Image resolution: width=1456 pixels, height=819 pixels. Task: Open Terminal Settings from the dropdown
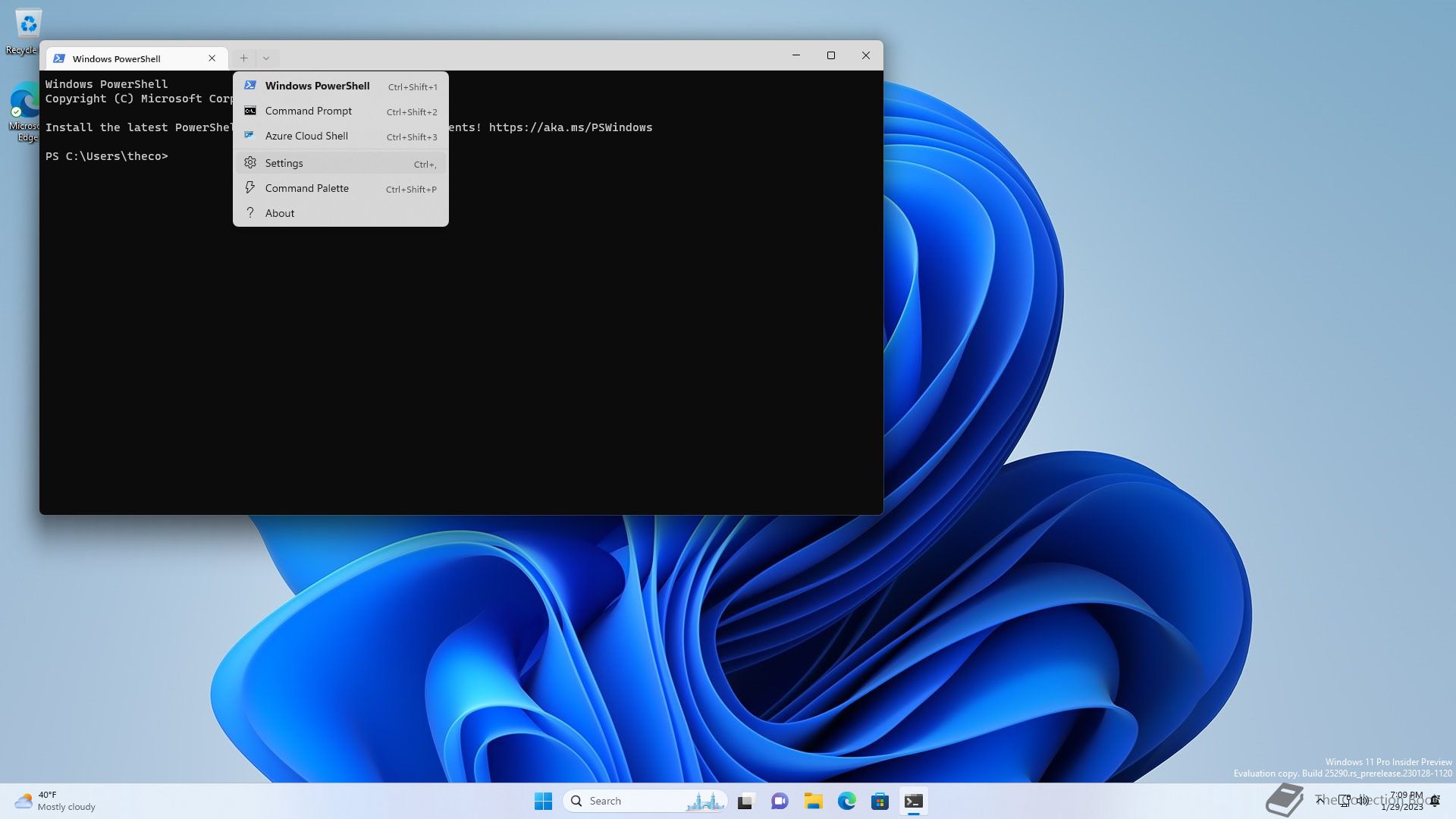click(340, 163)
